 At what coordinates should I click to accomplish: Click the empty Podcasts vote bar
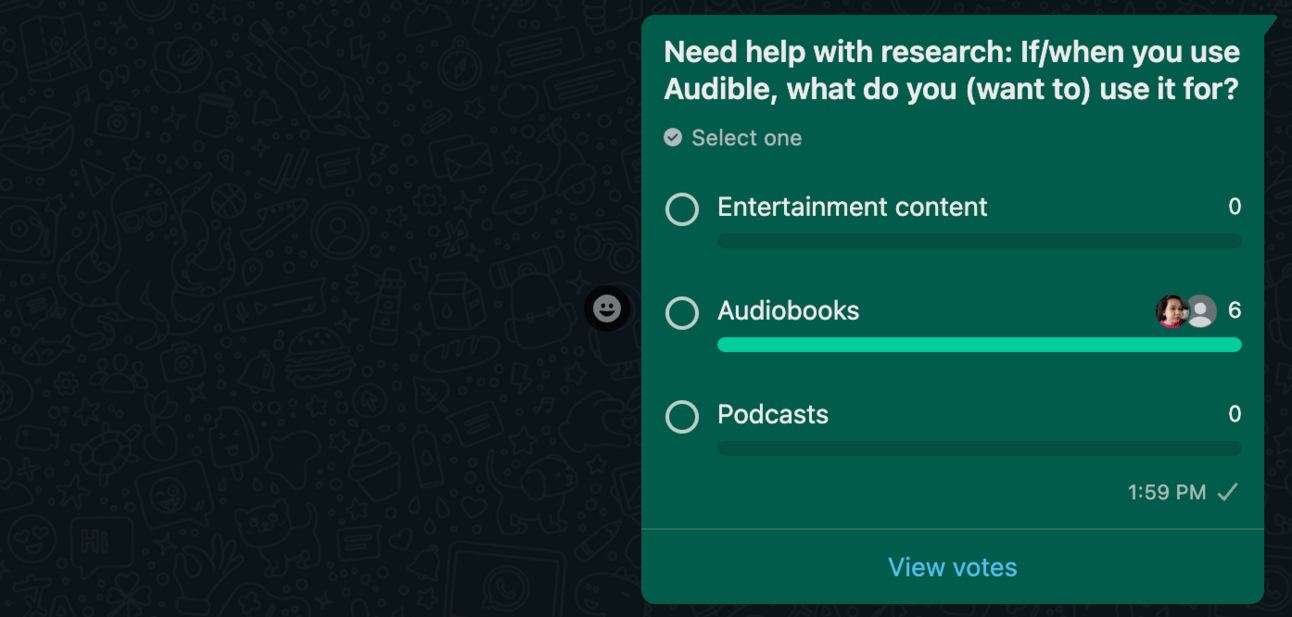pos(979,449)
